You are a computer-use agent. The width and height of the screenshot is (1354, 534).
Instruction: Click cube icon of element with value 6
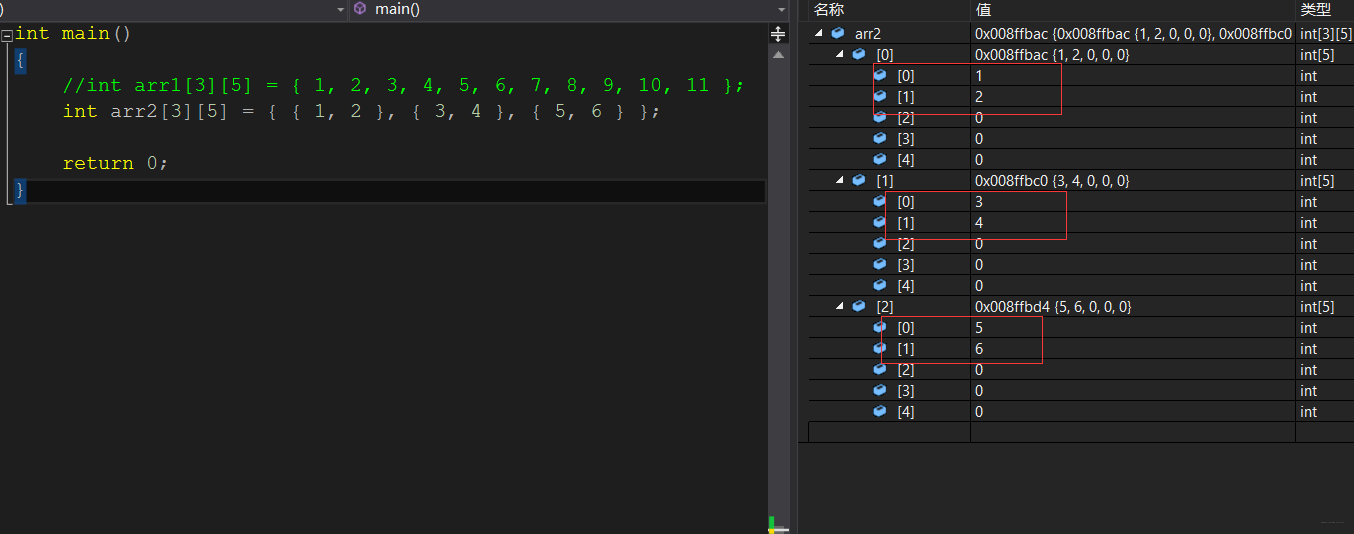880,348
